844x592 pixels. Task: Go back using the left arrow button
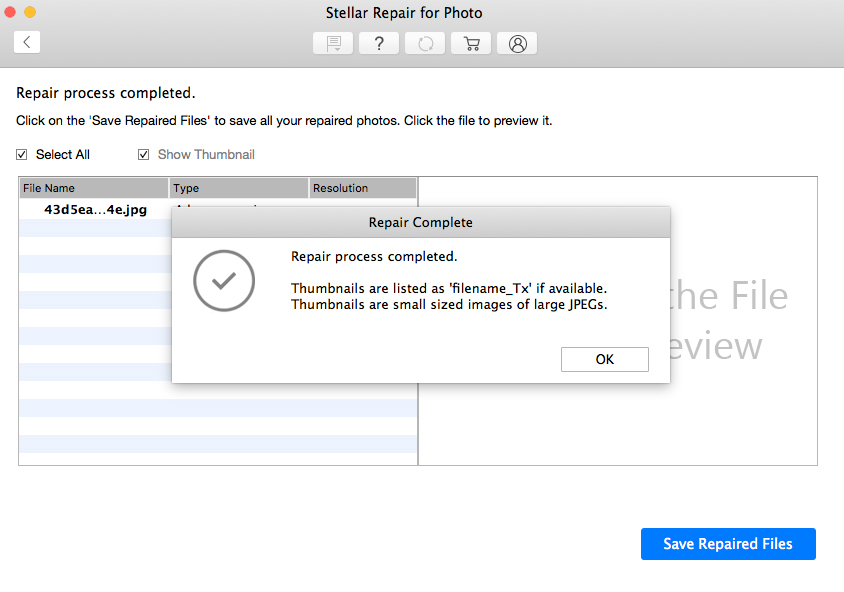point(27,42)
